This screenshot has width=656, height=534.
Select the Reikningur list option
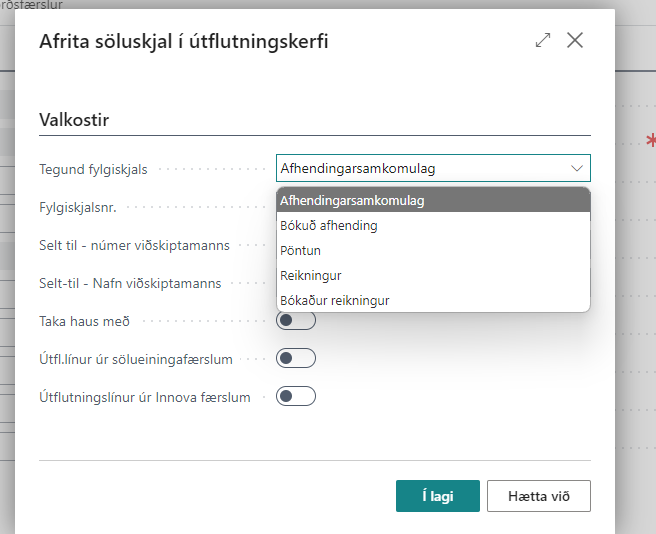tap(310, 275)
